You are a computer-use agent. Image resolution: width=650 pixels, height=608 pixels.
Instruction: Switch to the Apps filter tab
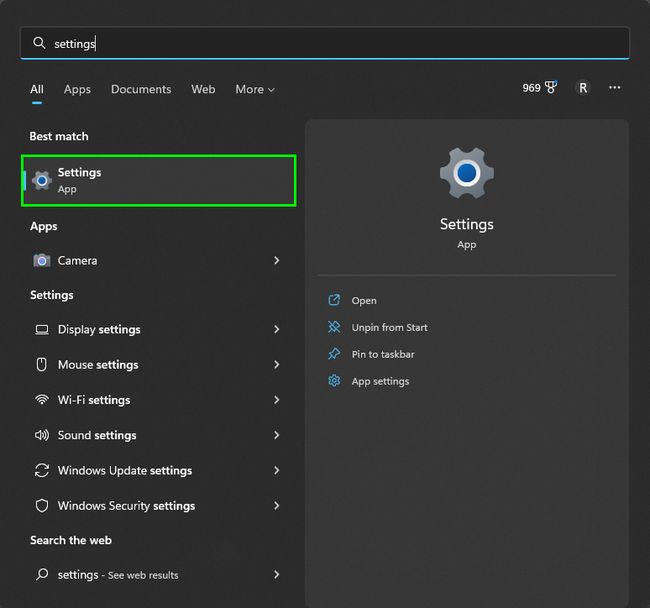(77, 89)
